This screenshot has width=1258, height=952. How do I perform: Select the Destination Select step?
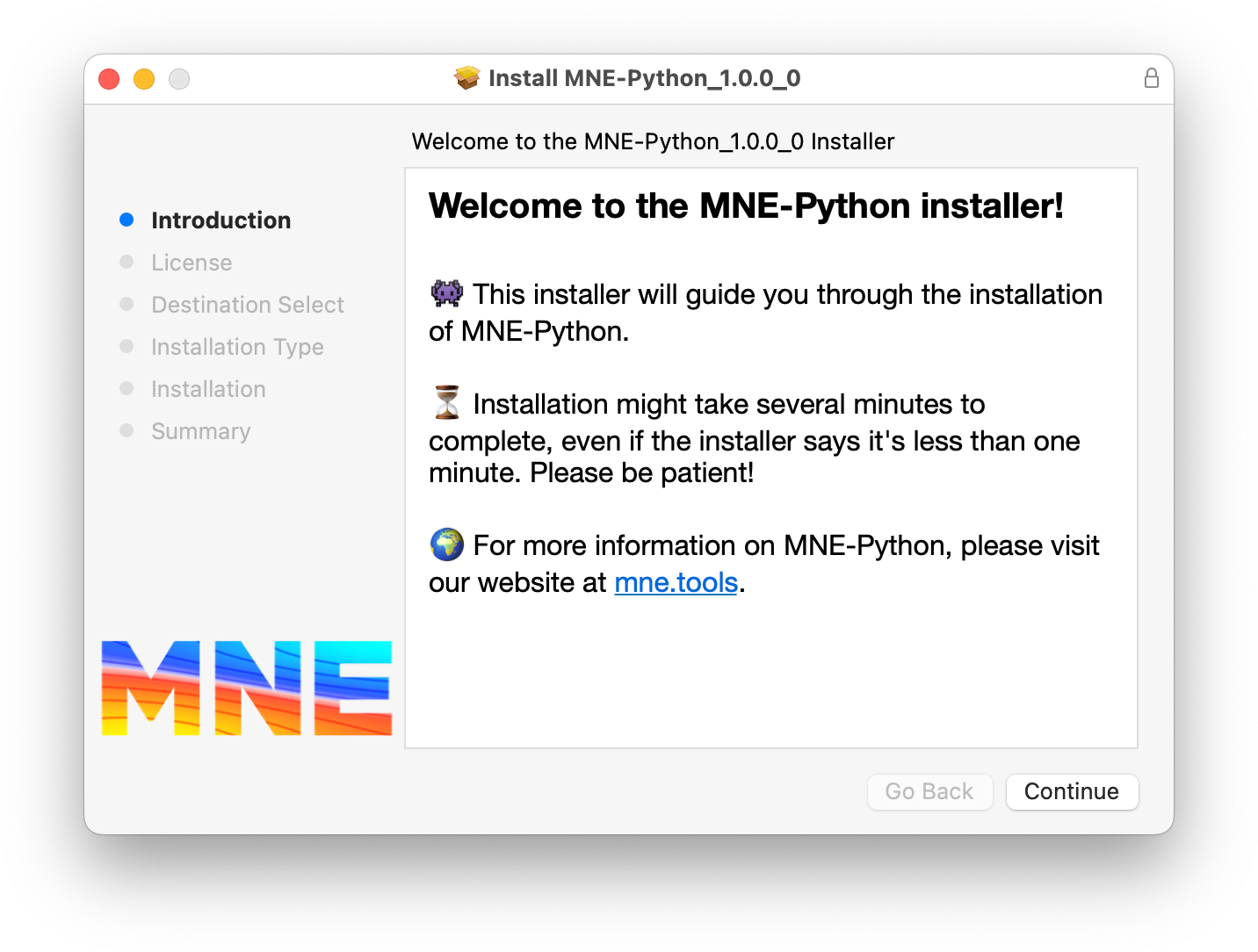[248, 305]
